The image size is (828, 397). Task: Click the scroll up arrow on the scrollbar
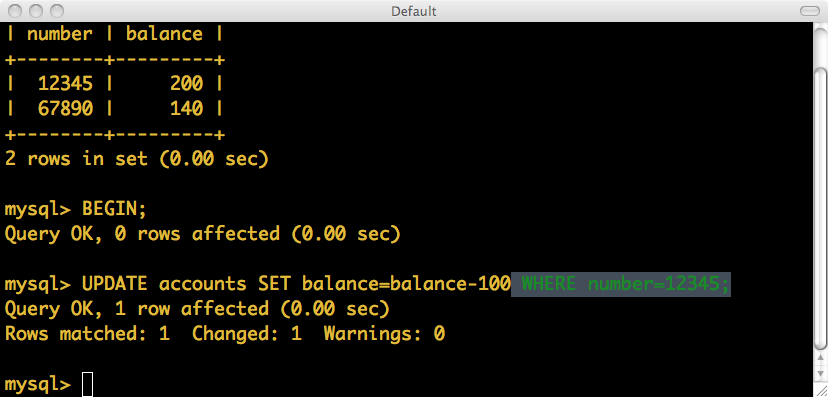click(x=820, y=358)
